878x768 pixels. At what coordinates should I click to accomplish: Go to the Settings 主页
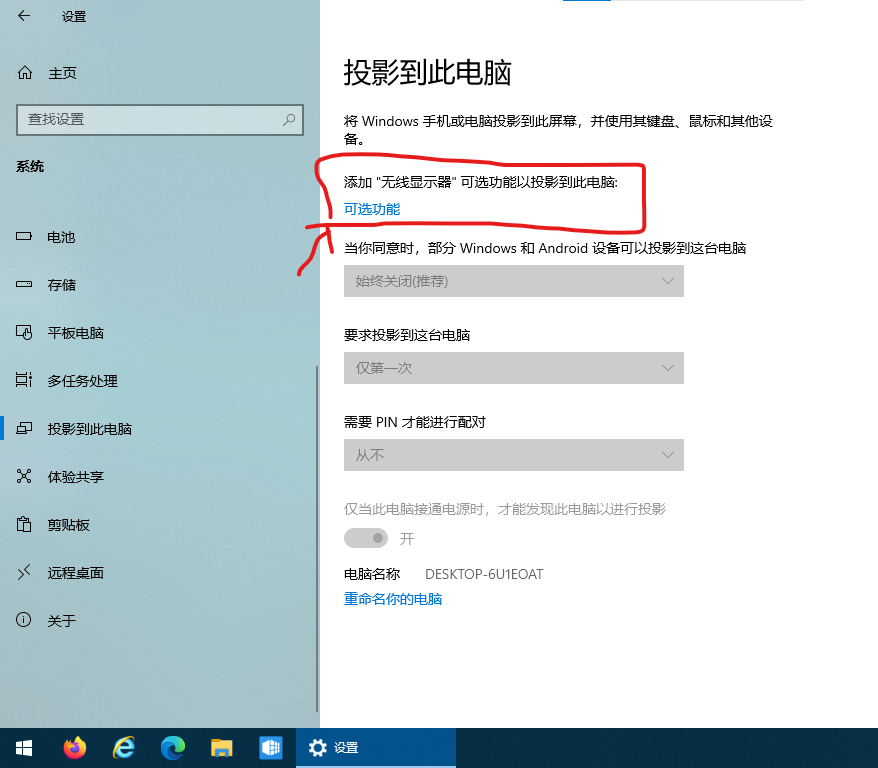point(62,72)
